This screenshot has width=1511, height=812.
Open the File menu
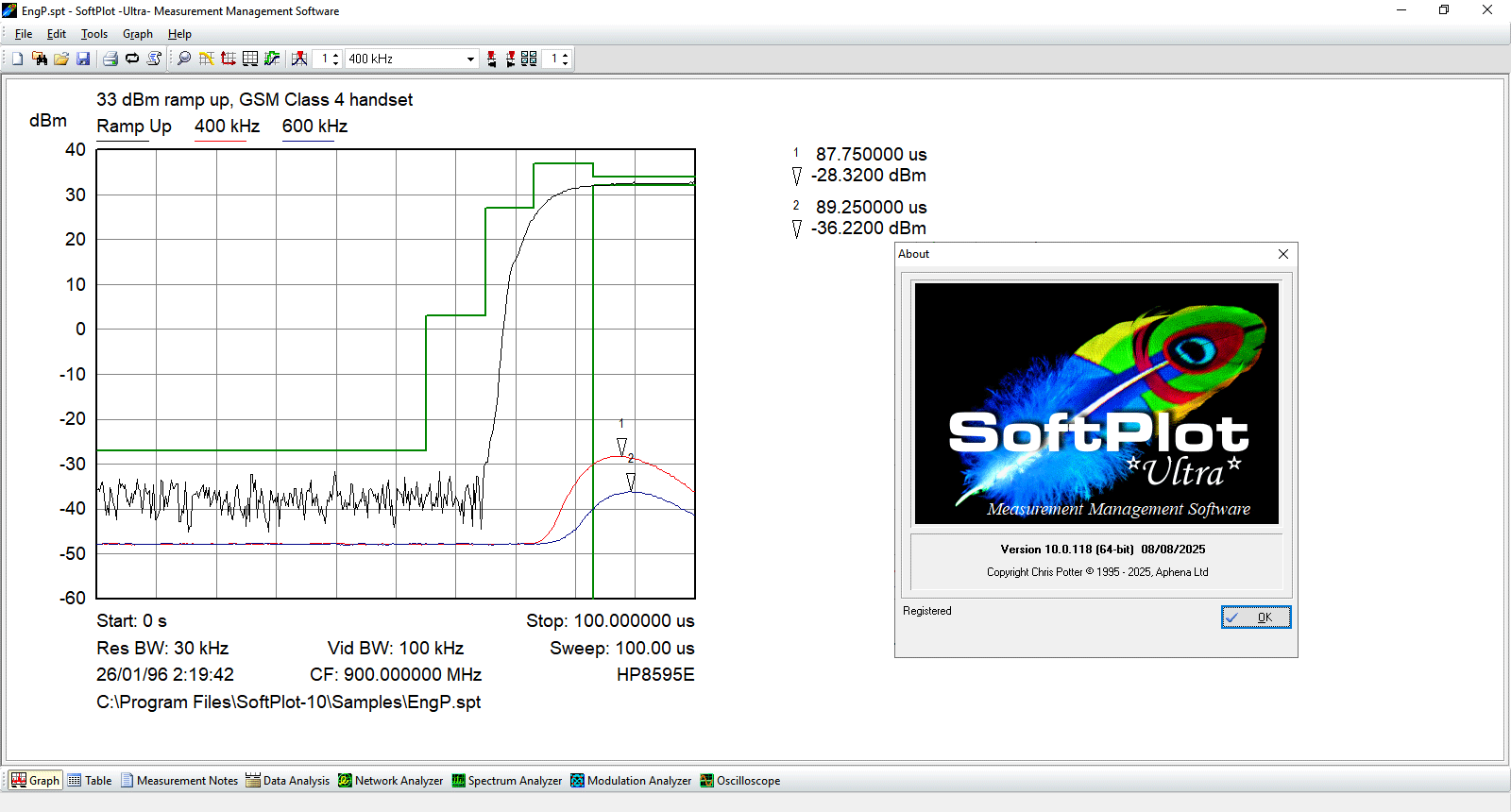[24, 34]
